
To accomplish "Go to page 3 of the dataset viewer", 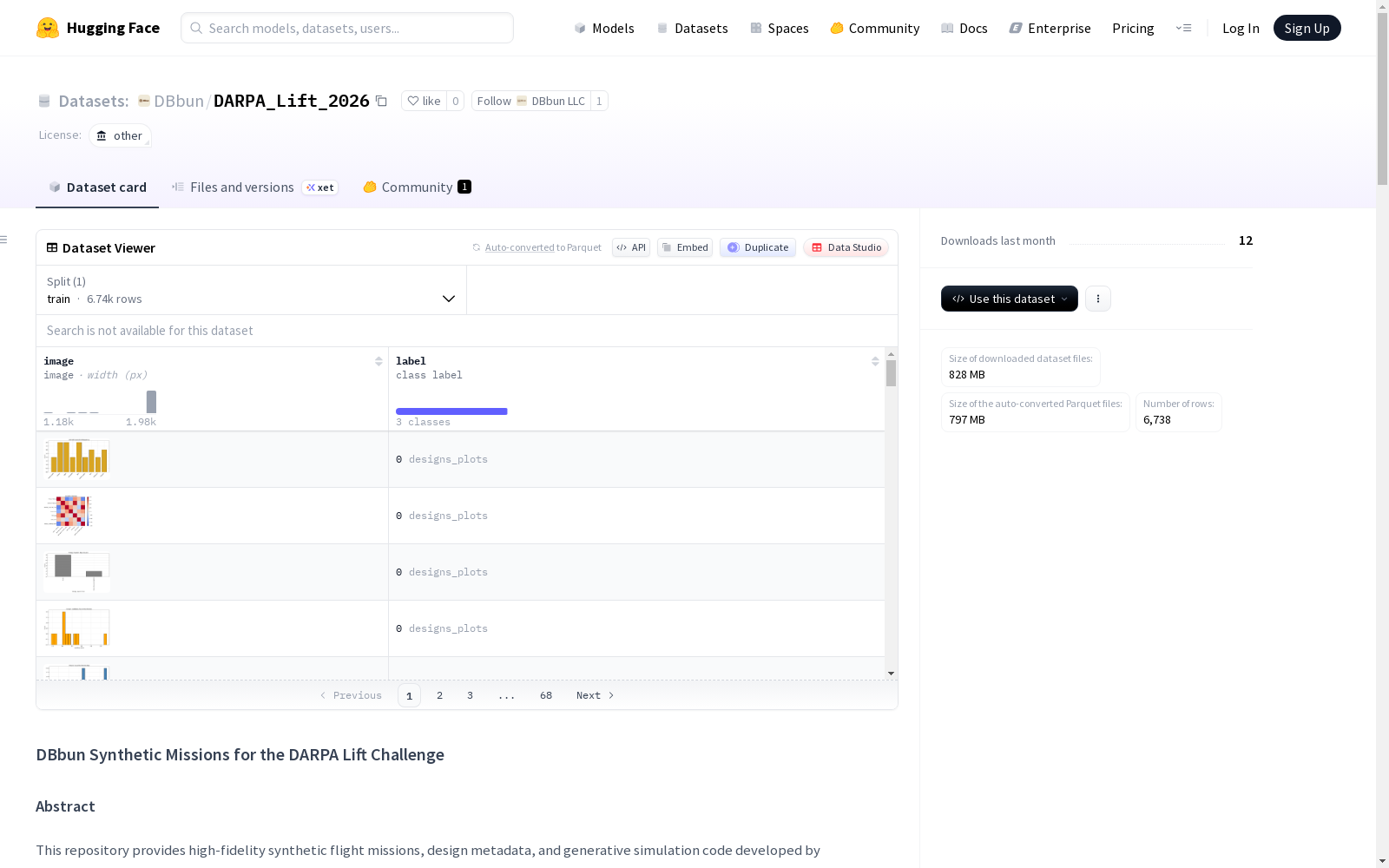I will coord(471,695).
